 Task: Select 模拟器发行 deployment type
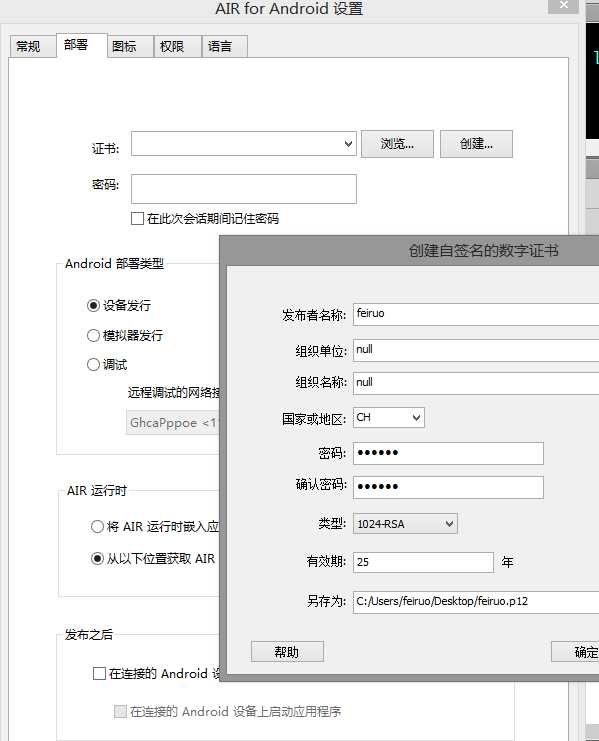click(x=93, y=336)
